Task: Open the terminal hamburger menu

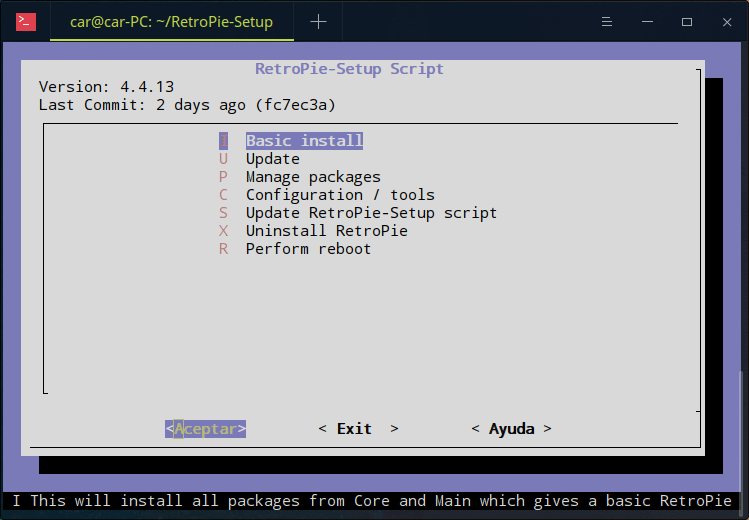Action: click(607, 21)
